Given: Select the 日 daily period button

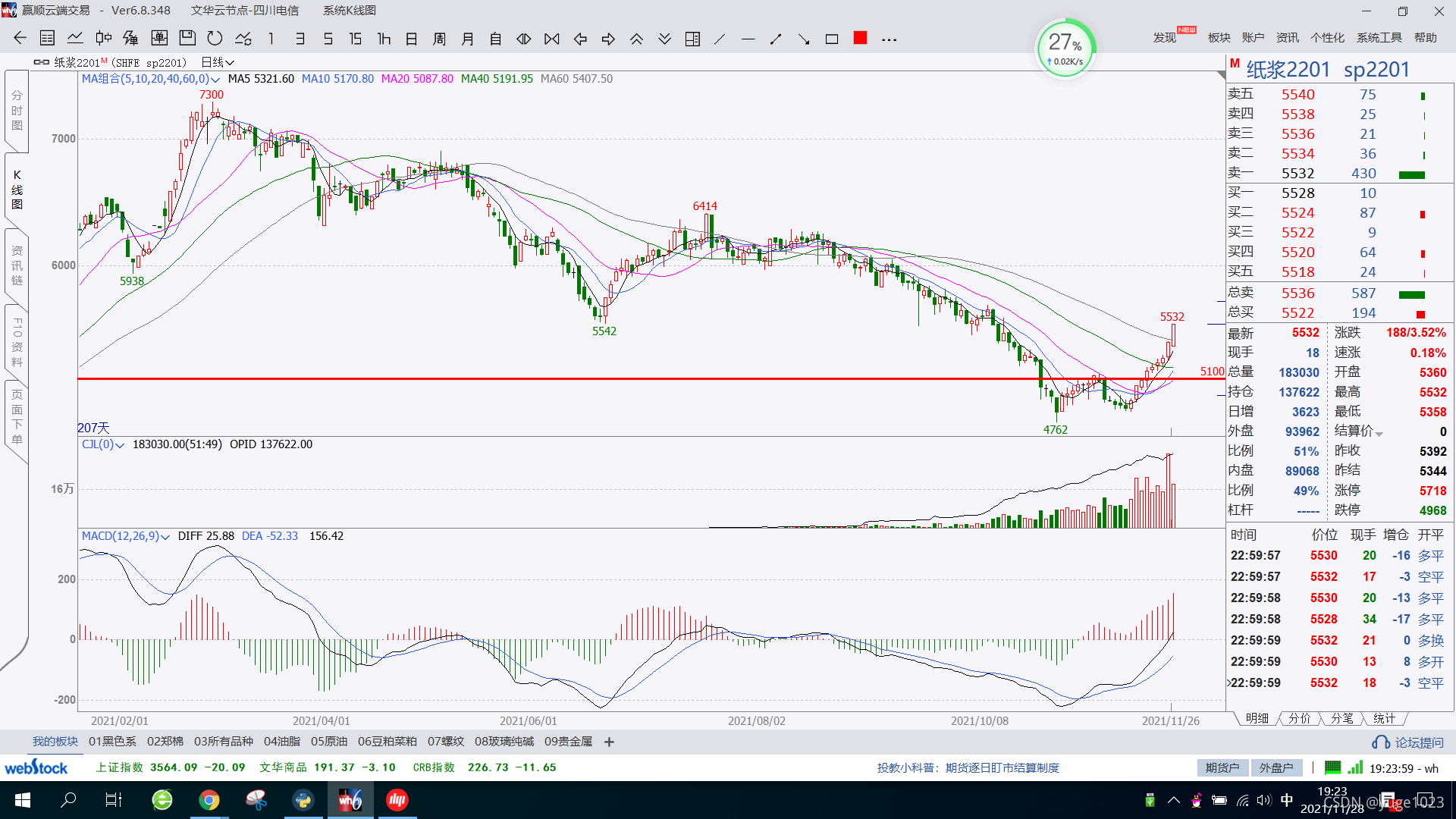Looking at the screenshot, I should click(x=412, y=39).
